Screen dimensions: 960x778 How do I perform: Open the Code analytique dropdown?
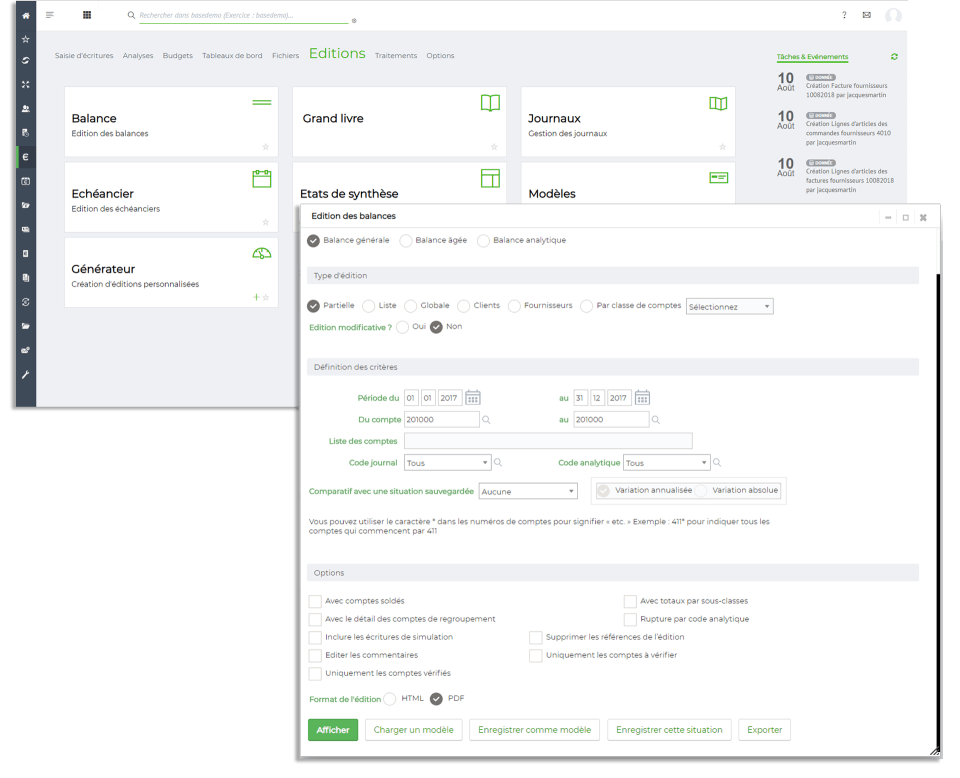pos(666,463)
